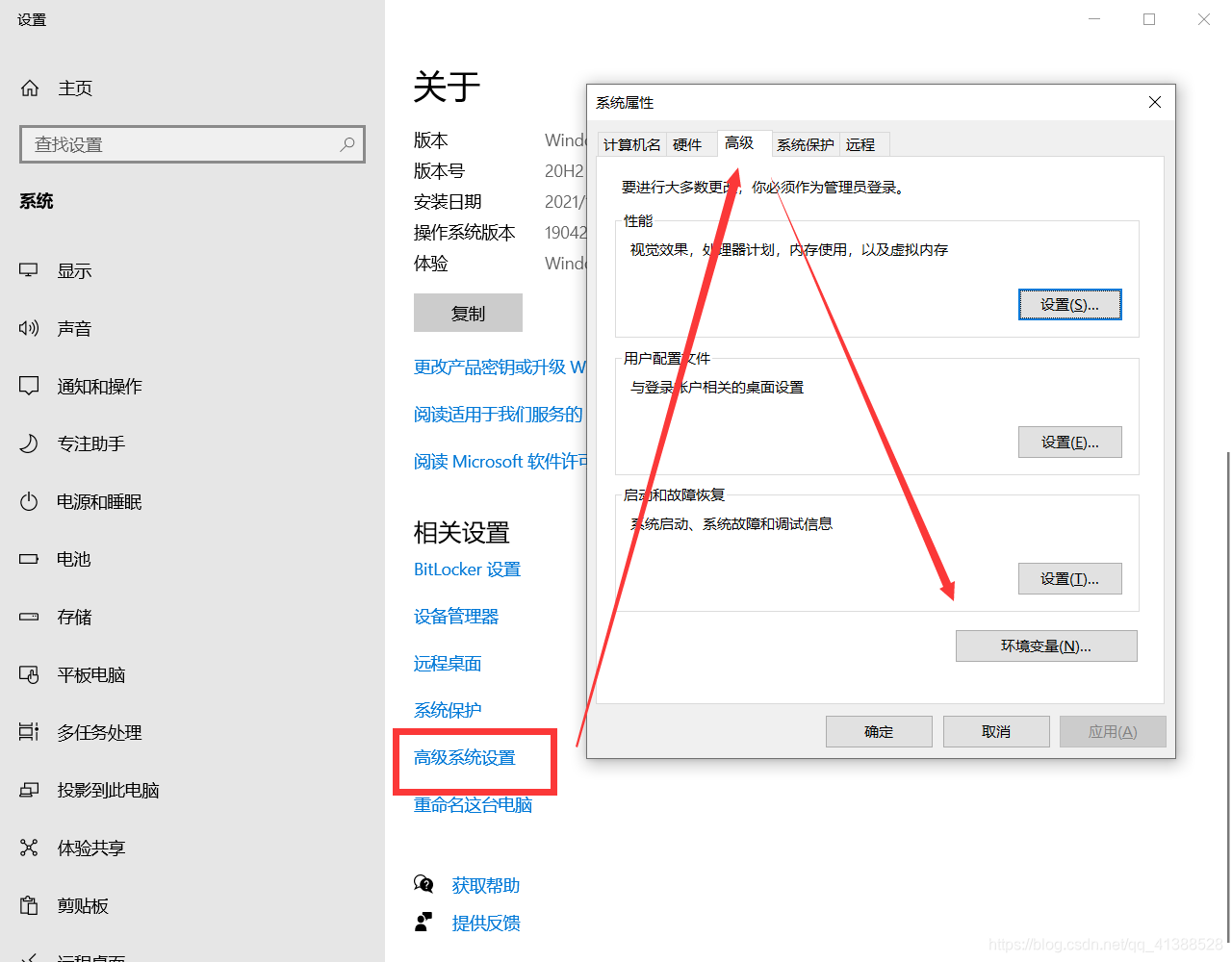Viewport: 1232px width, 962px height.
Task: Open the 电源和睡眠 power icon
Action: (x=29, y=502)
